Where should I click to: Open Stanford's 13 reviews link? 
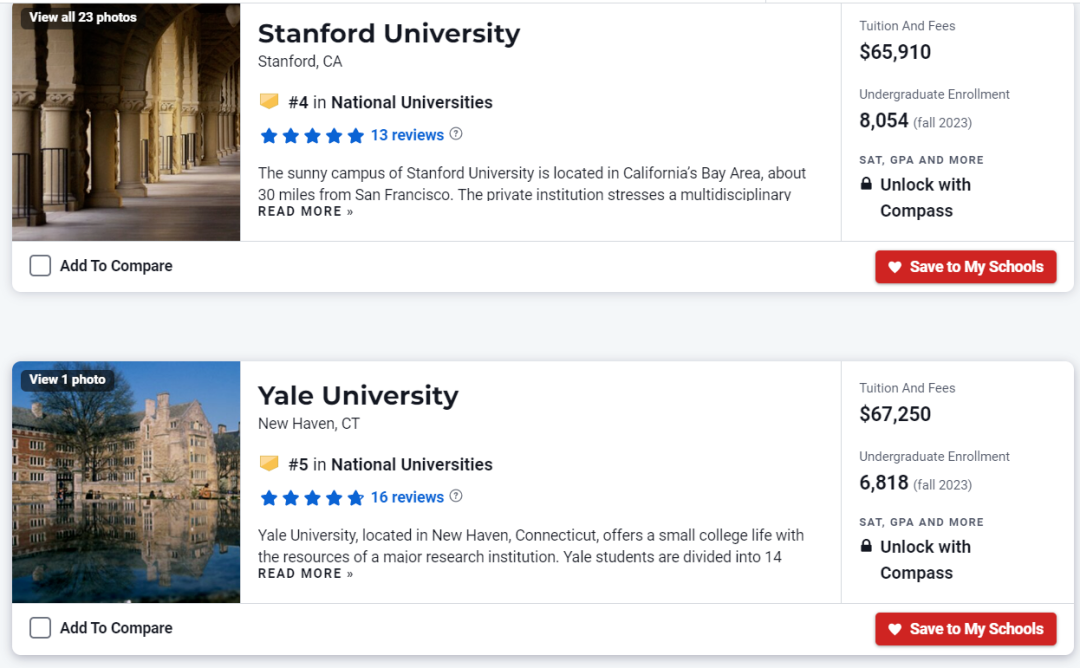click(407, 135)
